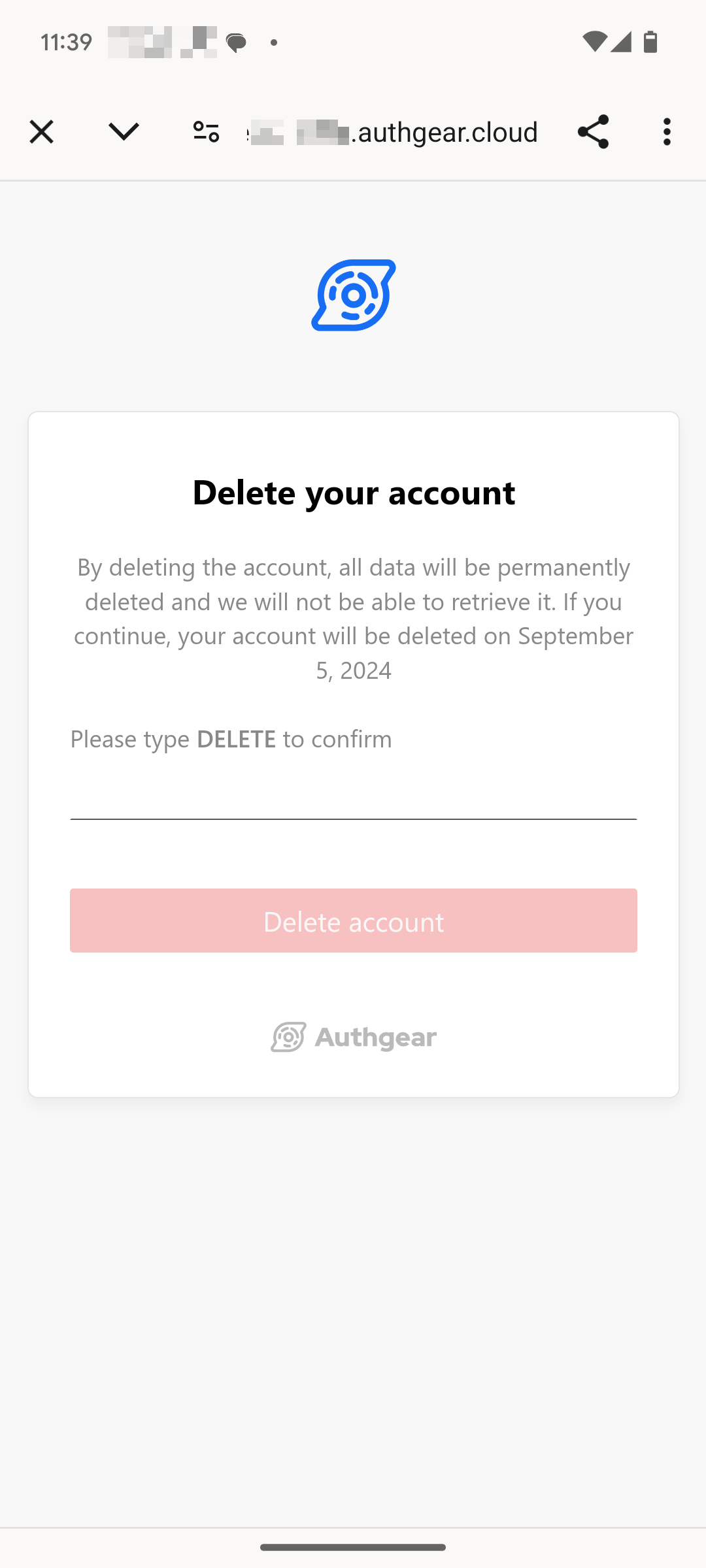Image resolution: width=706 pixels, height=1568 pixels.
Task: Open the three-dot overflow menu
Action: (x=667, y=132)
